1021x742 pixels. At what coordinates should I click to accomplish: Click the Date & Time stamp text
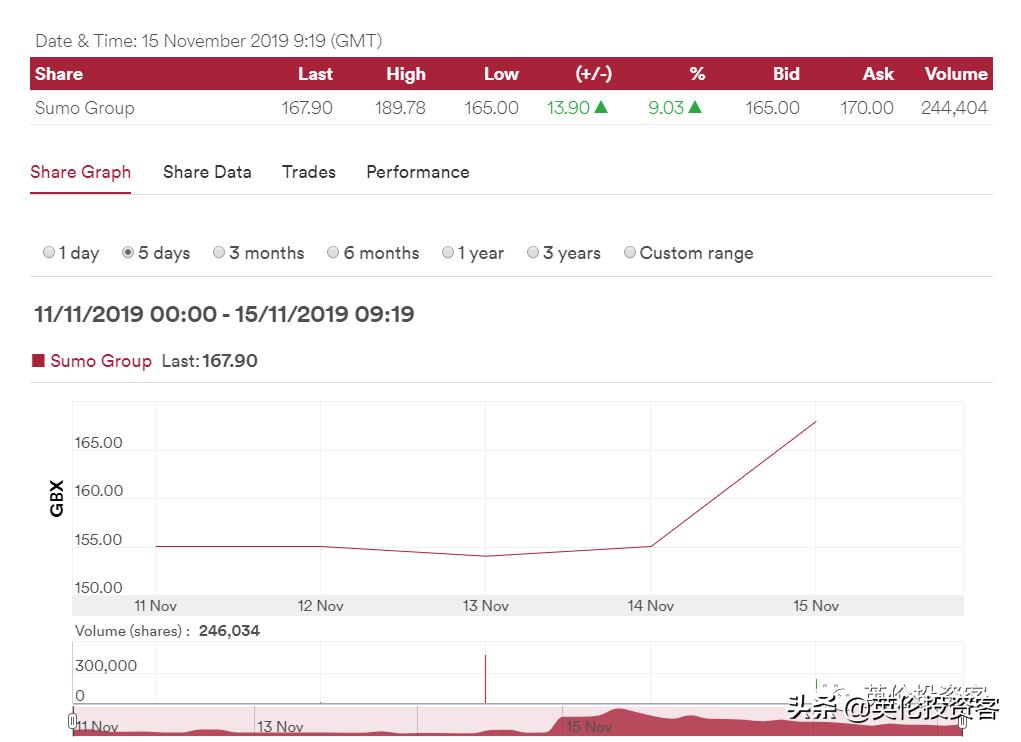point(208,41)
